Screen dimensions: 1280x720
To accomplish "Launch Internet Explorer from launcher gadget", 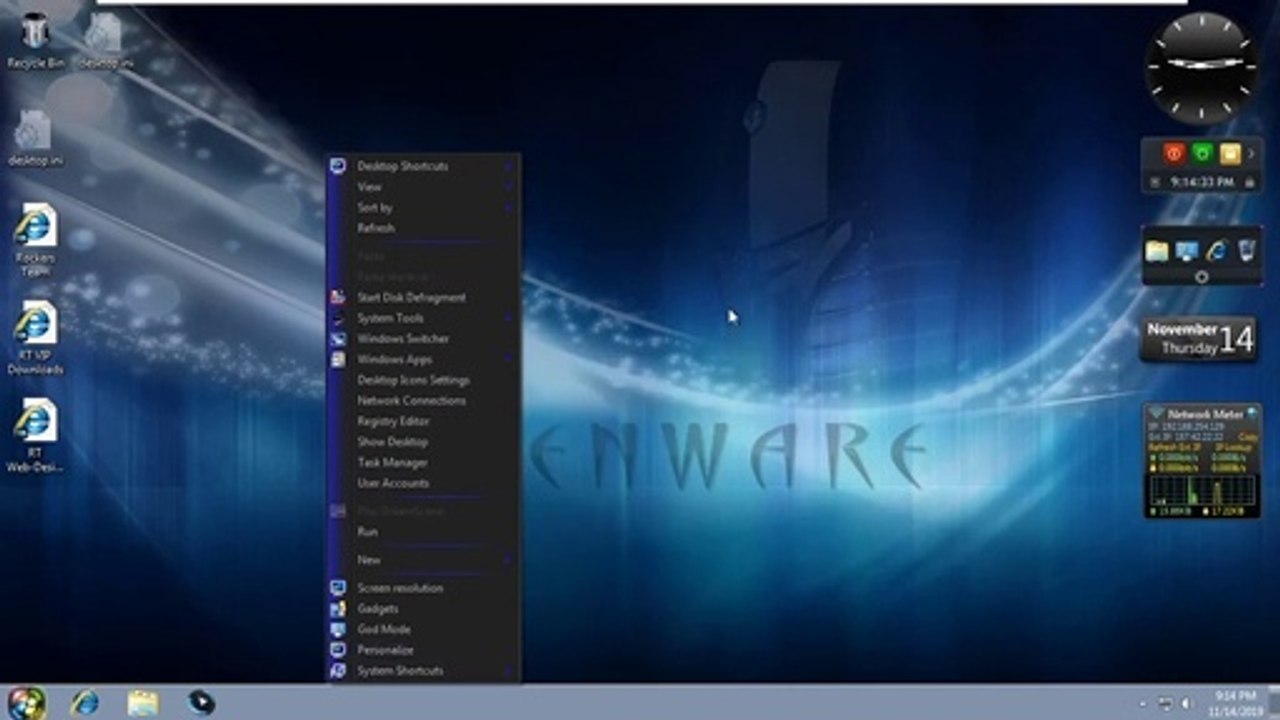I will (1216, 251).
